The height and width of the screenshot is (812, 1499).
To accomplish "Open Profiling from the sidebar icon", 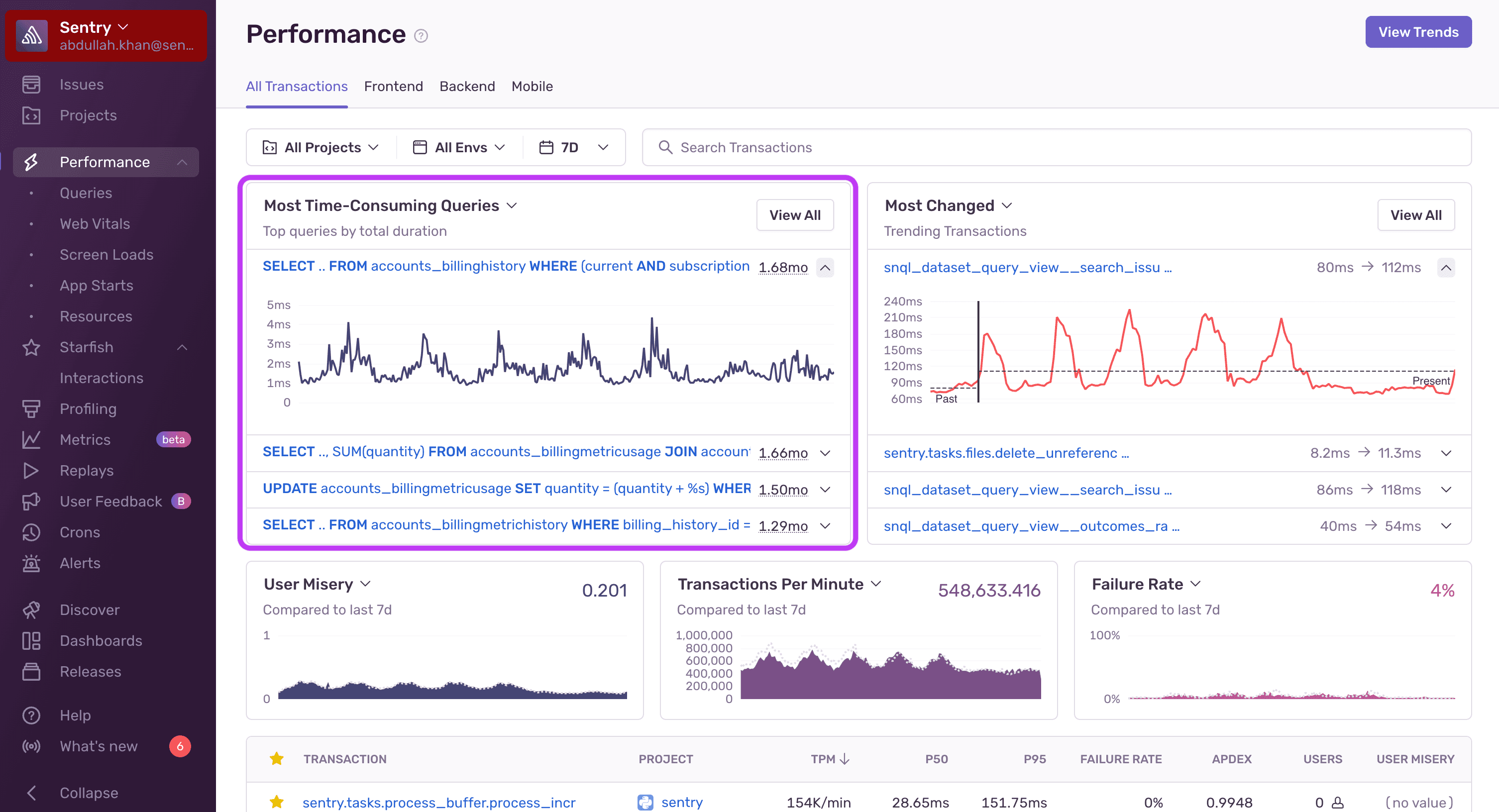I will [32, 408].
